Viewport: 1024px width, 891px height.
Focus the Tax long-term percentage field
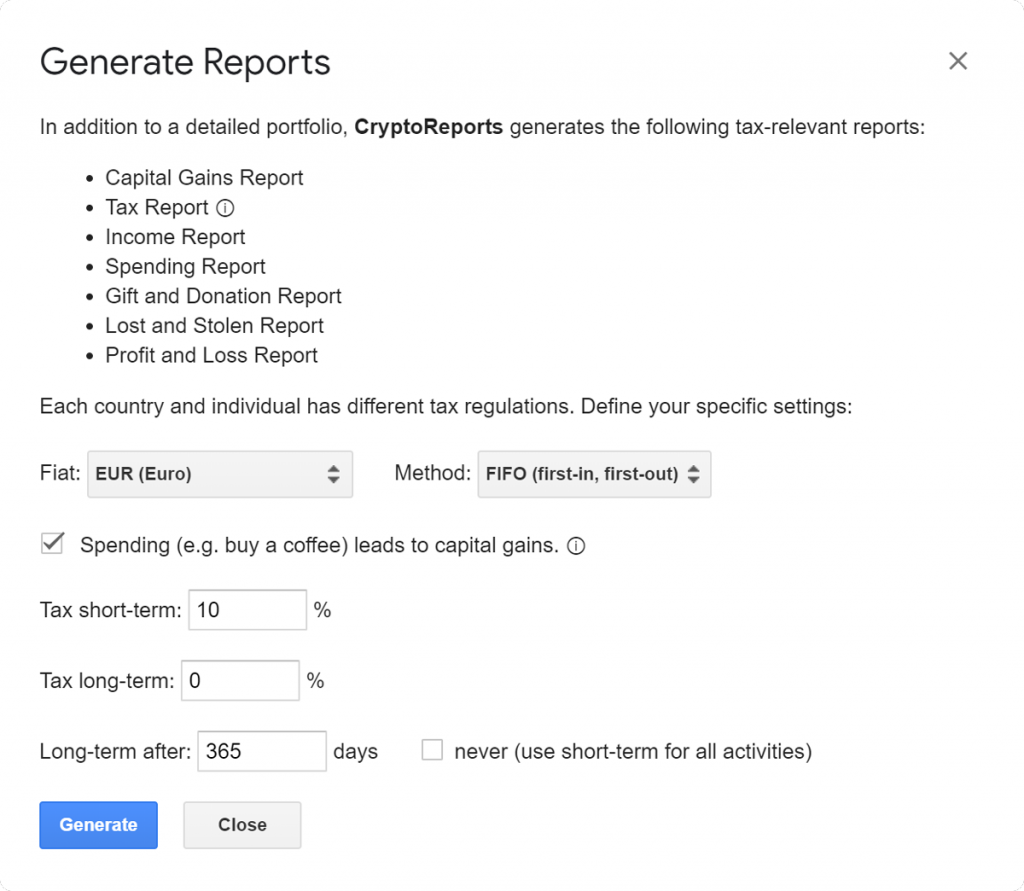coord(240,681)
